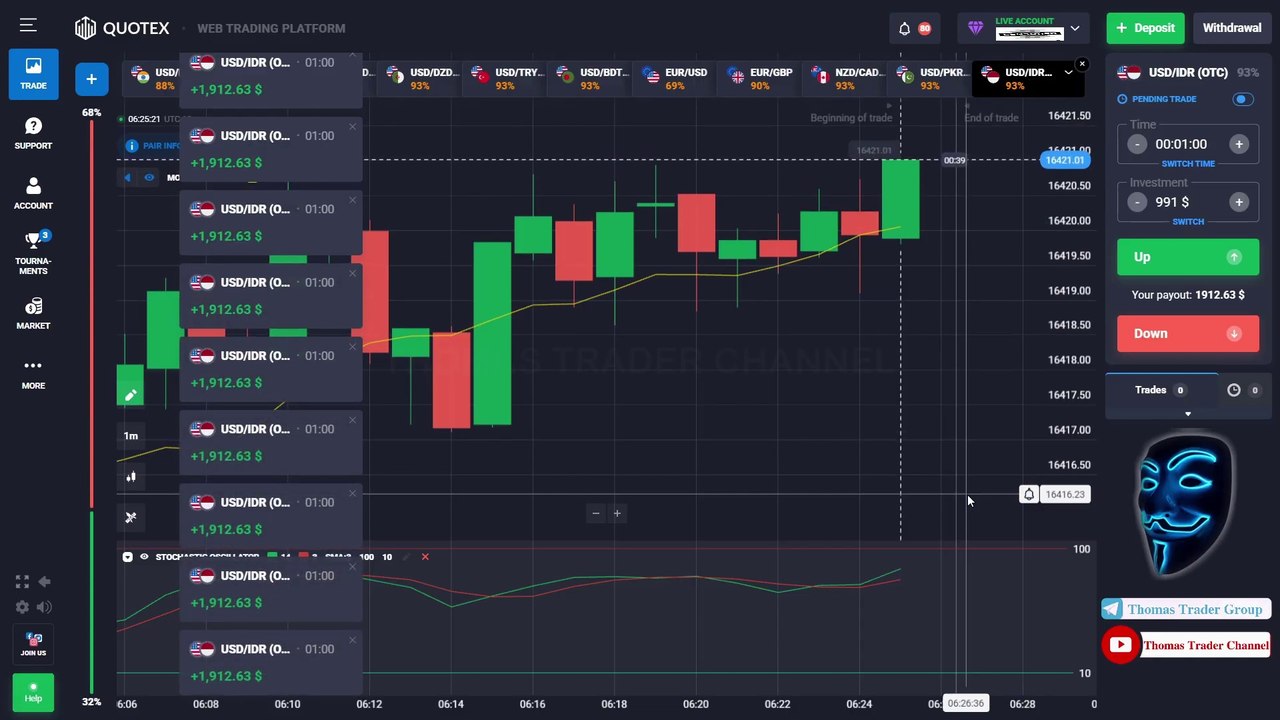The height and width of the screenshot is (720, 1280).
Task: Open Thomas Trader Group Telegram link
Action: point(1186,609)
